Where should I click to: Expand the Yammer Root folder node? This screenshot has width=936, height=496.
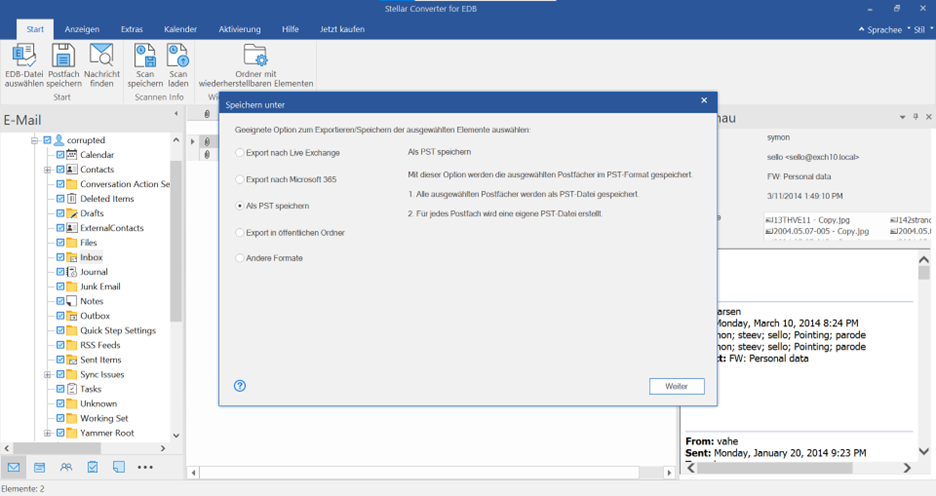48,433
